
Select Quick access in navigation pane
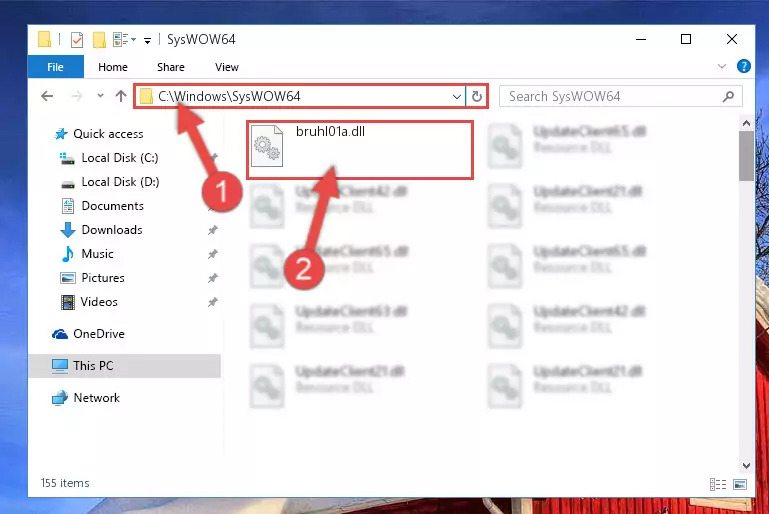[108, 134]
